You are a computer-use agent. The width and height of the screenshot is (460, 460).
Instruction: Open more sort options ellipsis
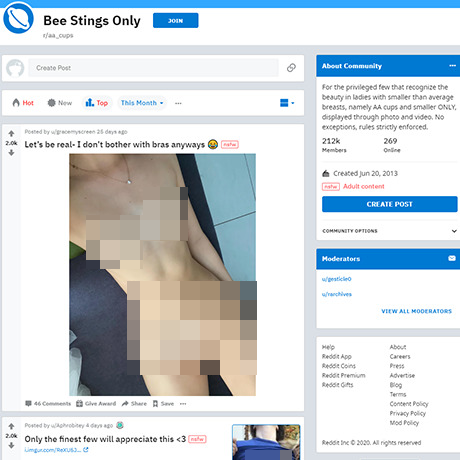(178, 103)
